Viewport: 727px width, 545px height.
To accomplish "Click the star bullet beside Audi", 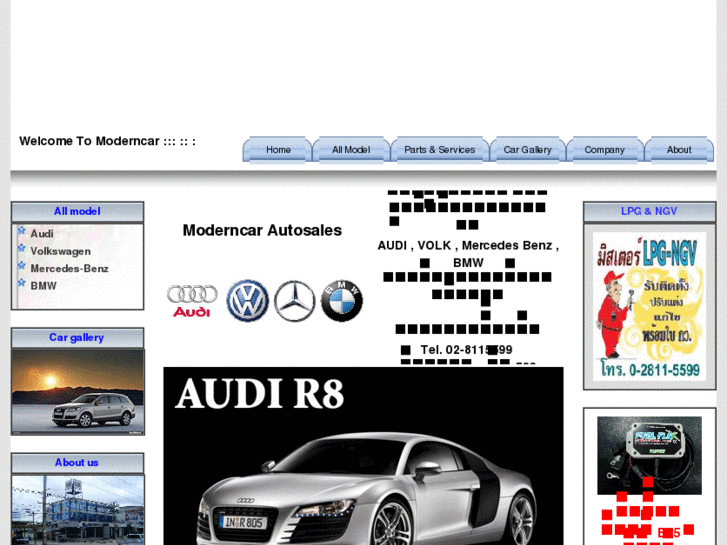I will pyautogui.click(x=21, y=232).
